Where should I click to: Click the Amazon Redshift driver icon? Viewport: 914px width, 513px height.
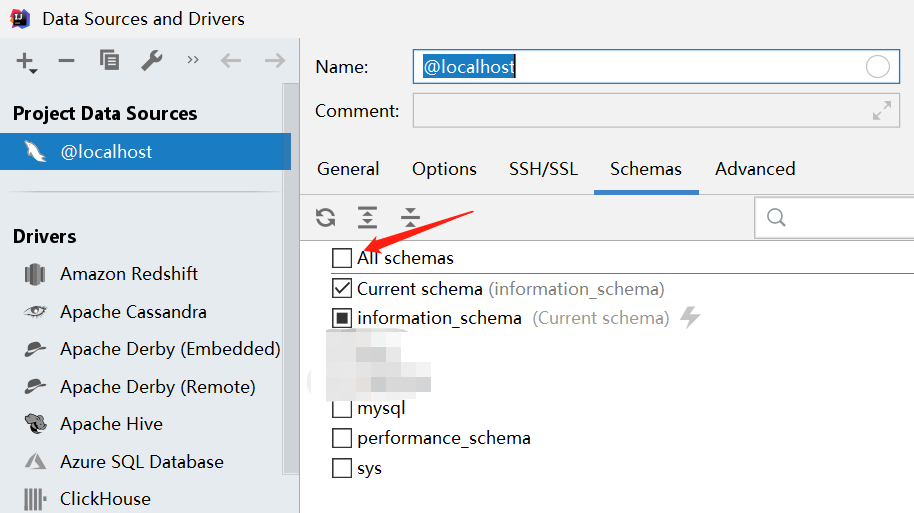point(36,274)
